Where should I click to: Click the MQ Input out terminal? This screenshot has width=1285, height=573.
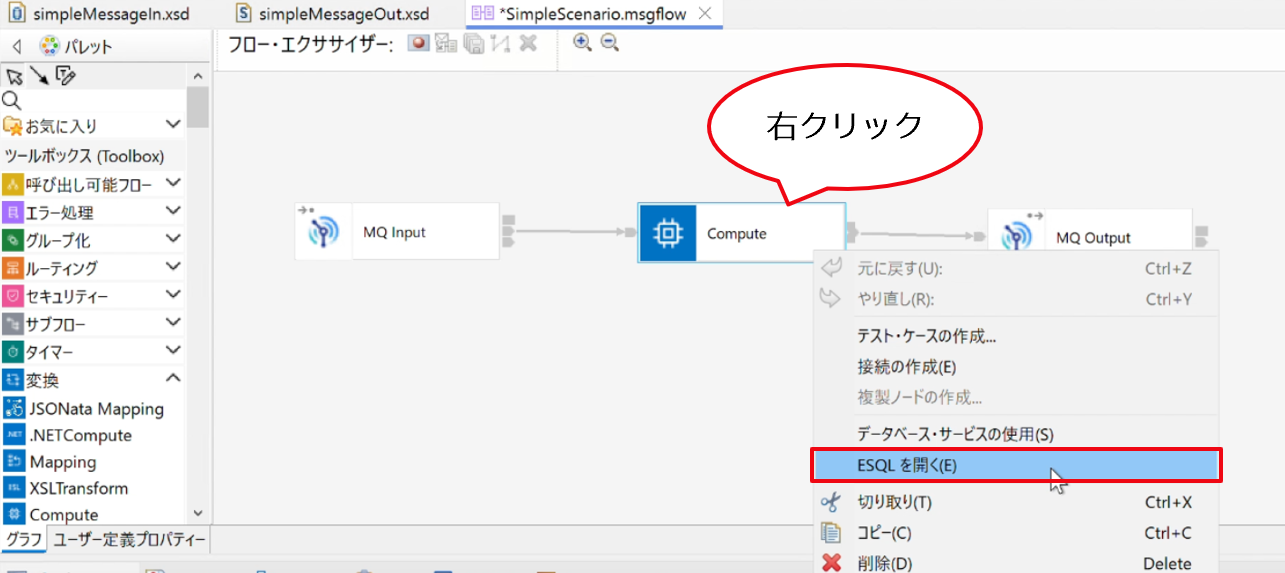[508, 232]
